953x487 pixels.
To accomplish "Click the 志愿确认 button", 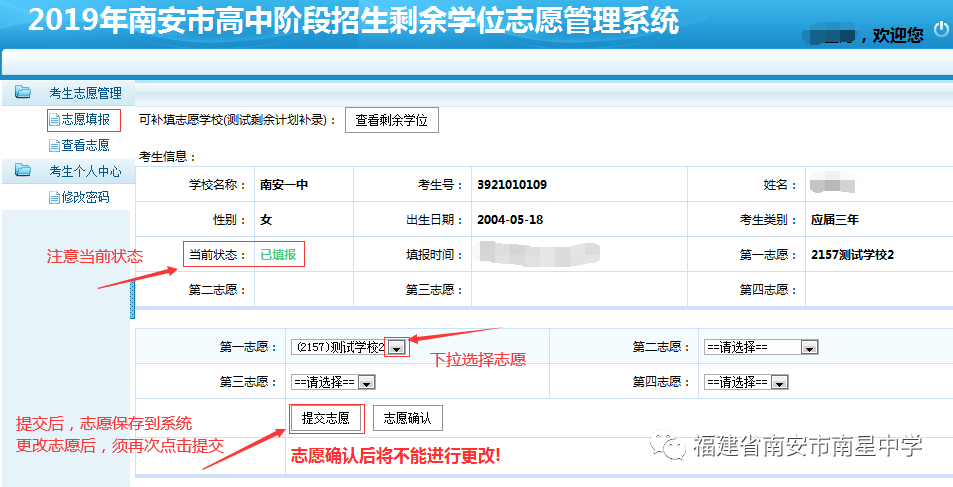I will [x=407, y=418].
